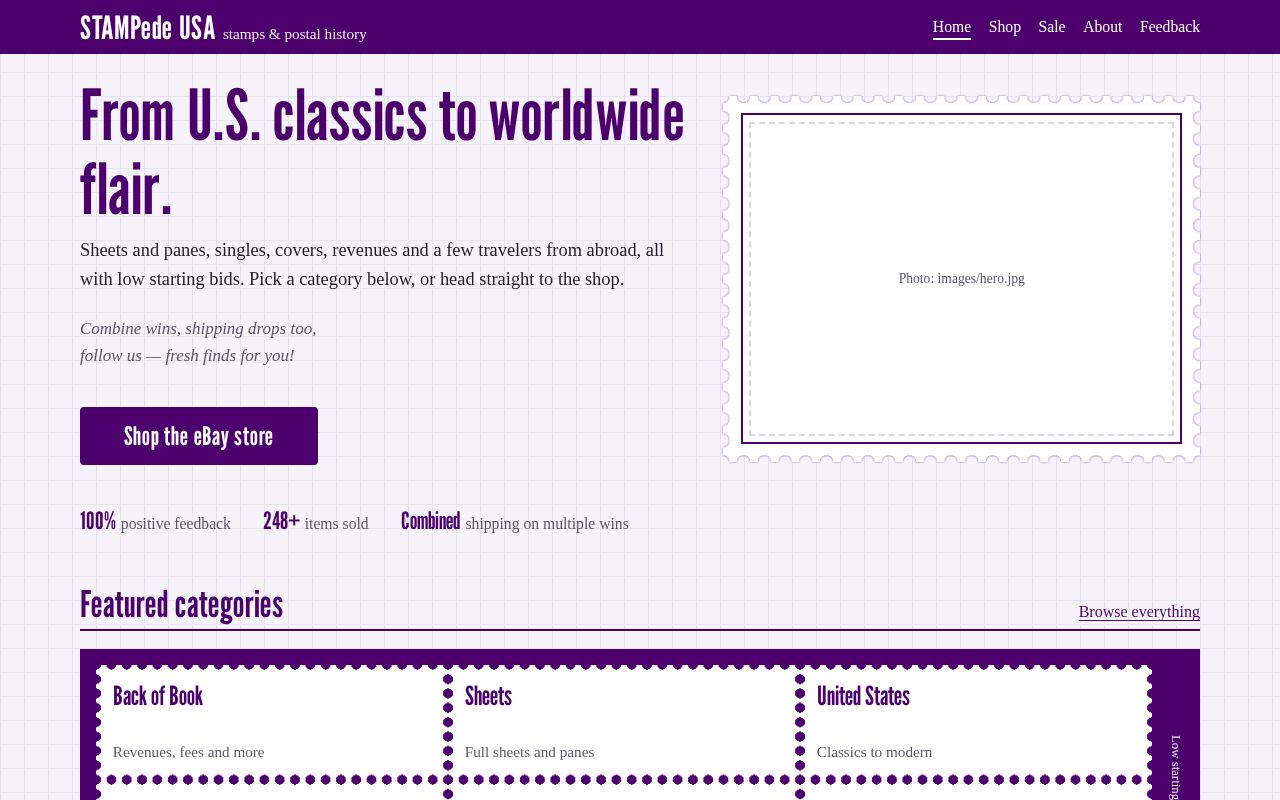1280x800 pixels.
Task: Click the 'Combine wins, shipping drops too' italic line
Action: pos(198,328)
